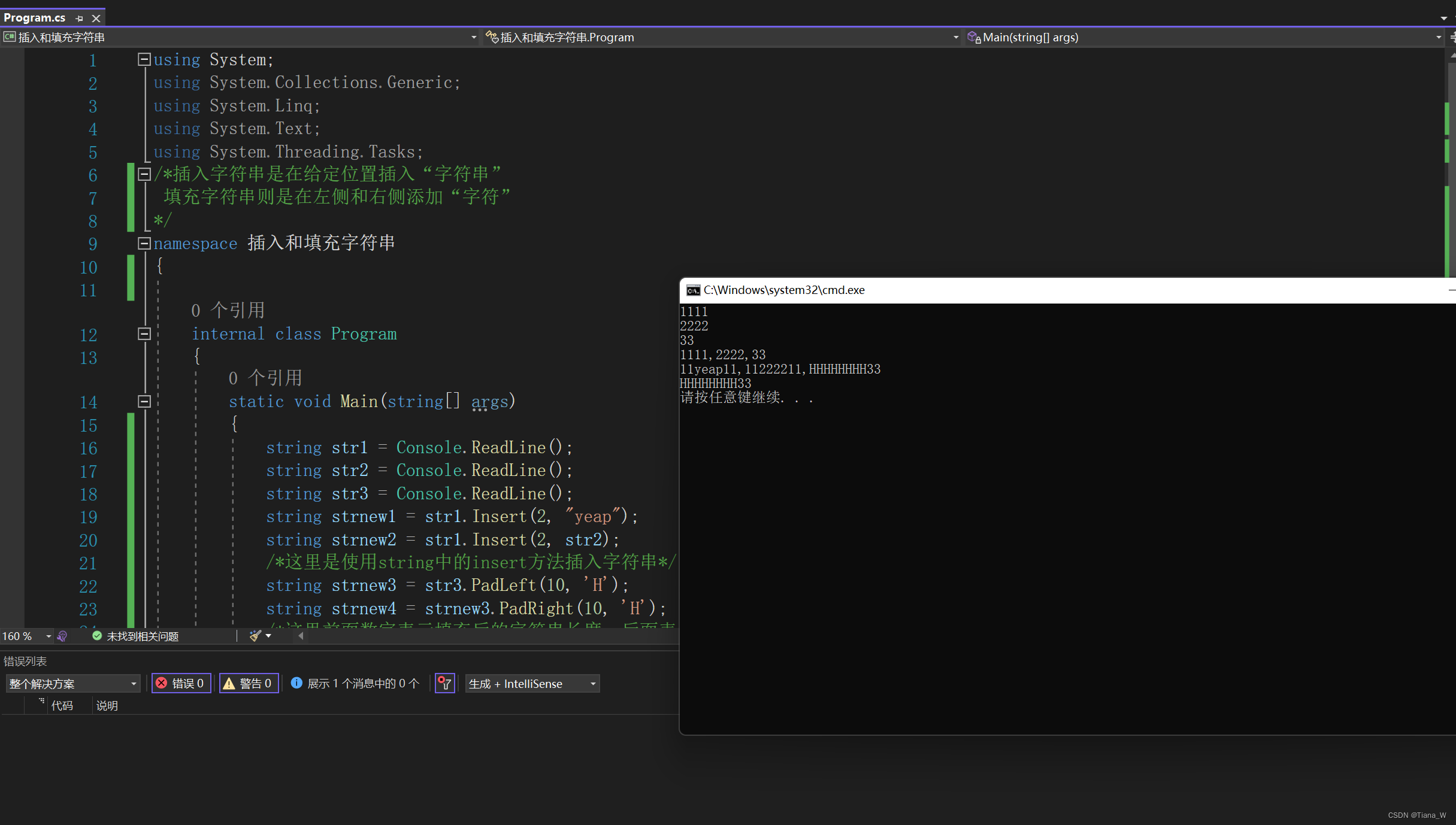This screenshot has width=1456, height=825.
Task: Open the 160% editor zoom selector
Action: [24, 636]
